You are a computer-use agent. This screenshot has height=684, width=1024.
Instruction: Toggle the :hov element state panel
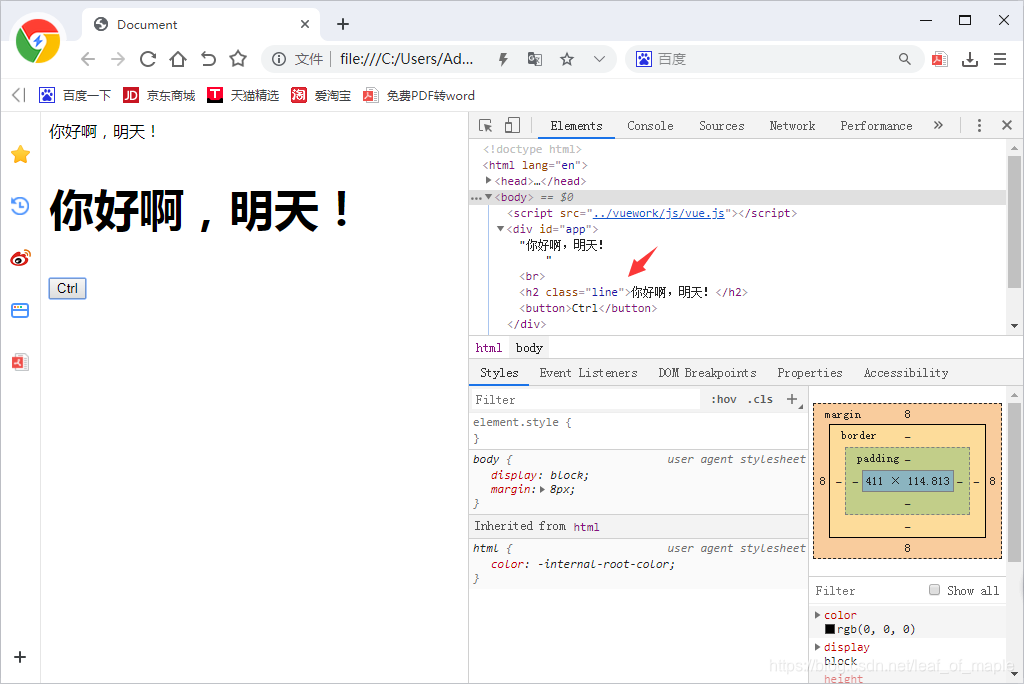(x=724, y=400)
